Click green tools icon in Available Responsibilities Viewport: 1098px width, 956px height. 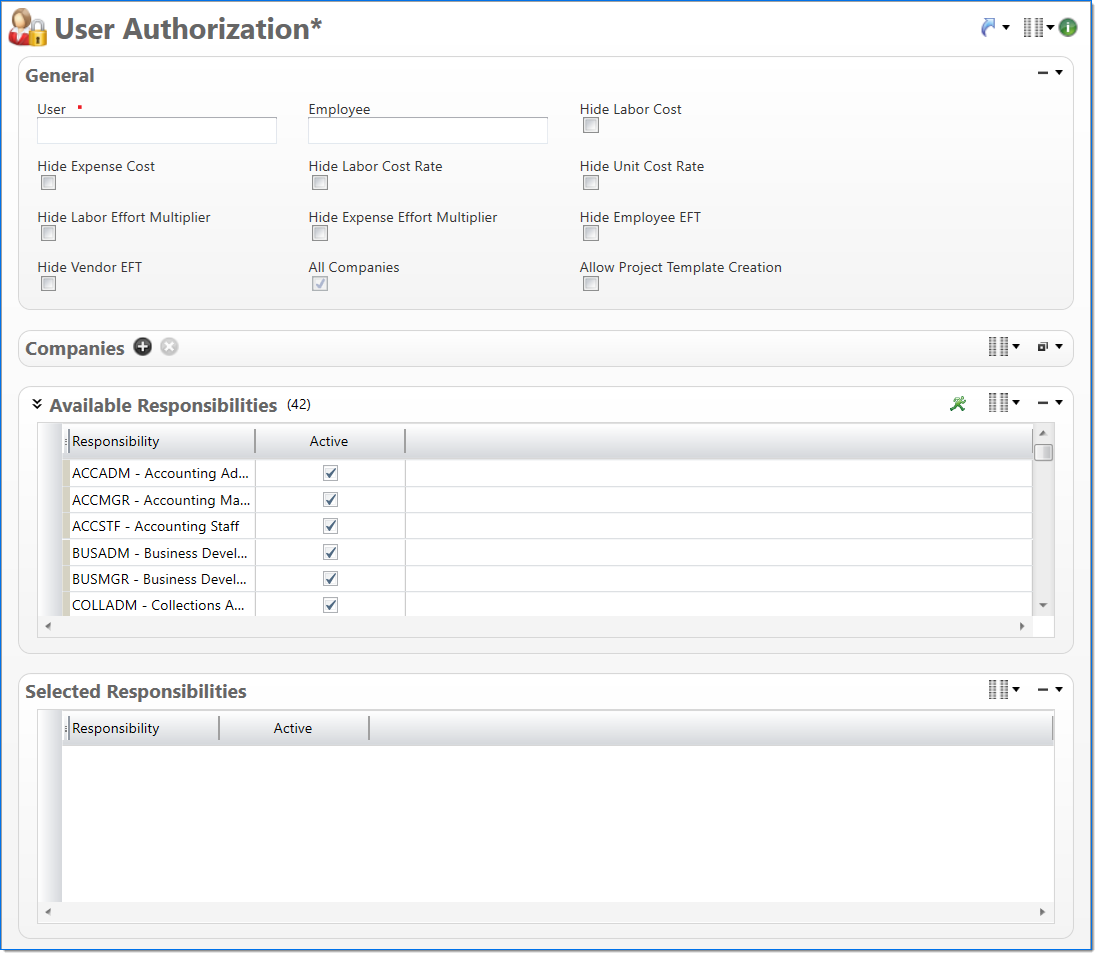click(958, 404)
